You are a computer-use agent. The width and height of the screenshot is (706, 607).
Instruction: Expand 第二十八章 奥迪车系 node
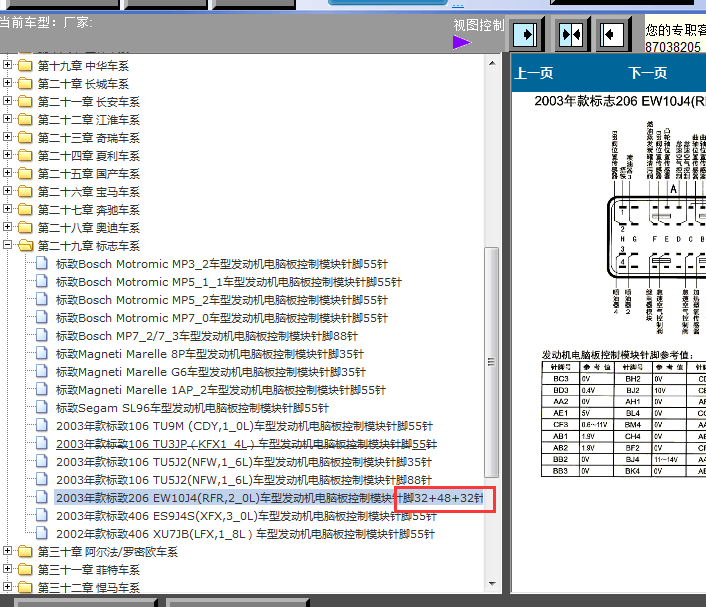pos(7,227)
